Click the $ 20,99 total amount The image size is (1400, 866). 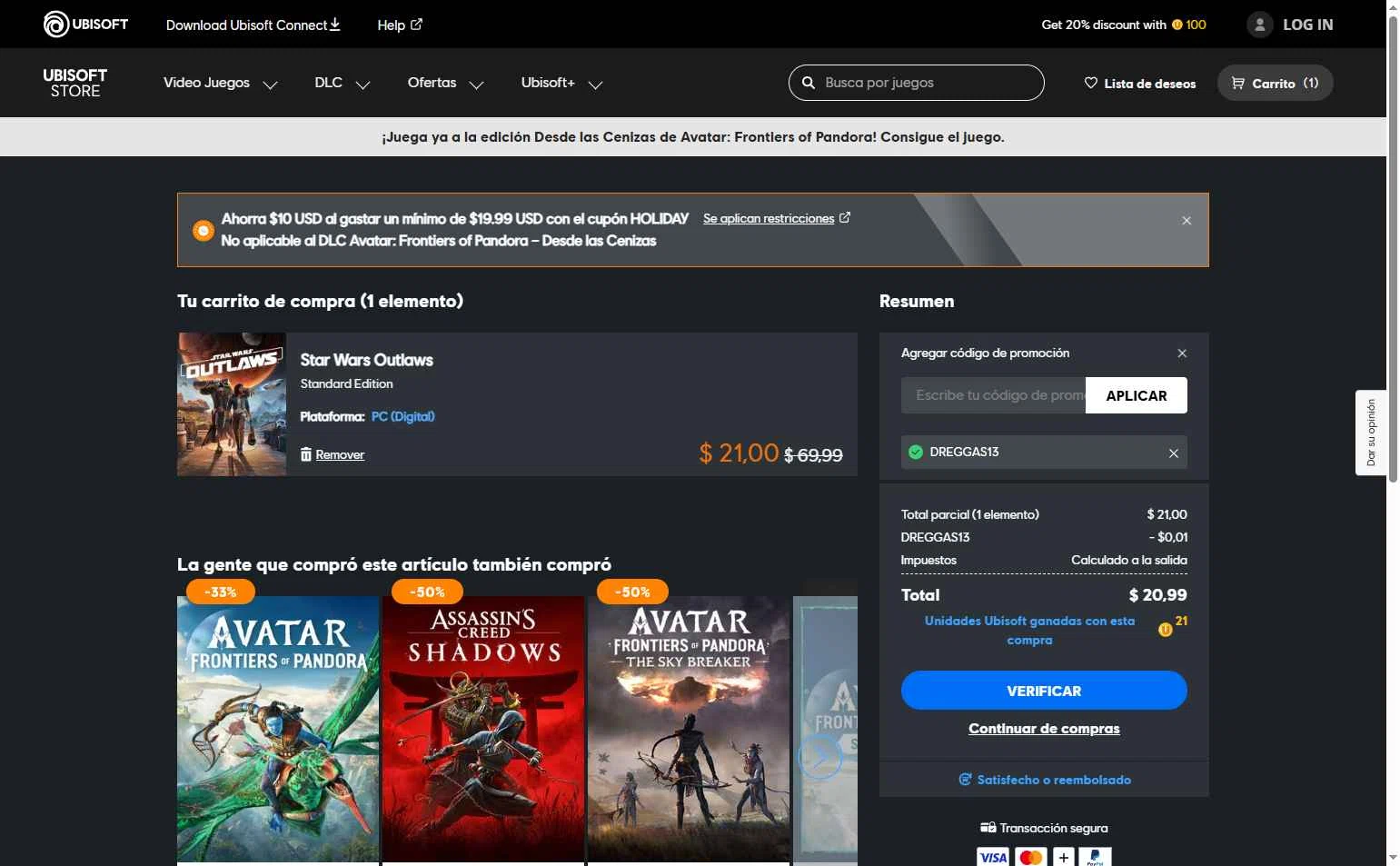tap(1157, 595)
